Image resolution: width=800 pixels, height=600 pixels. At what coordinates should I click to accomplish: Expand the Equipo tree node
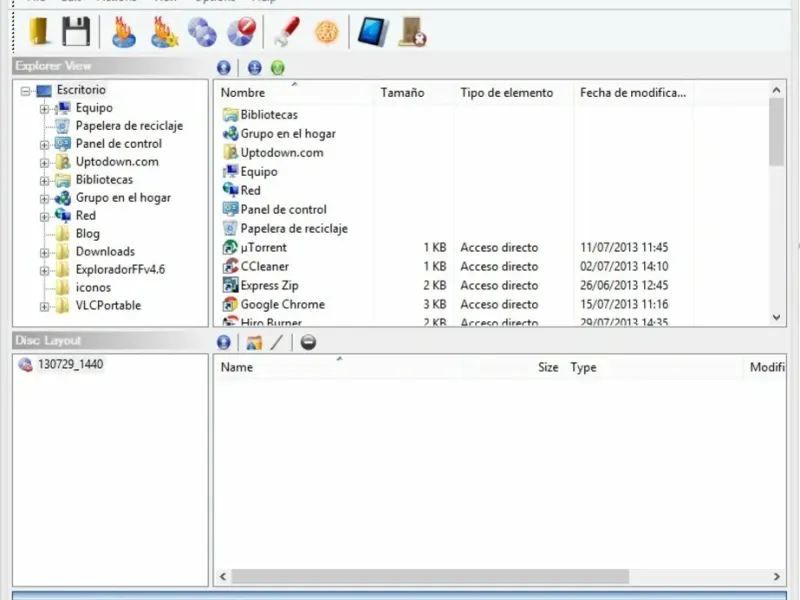pos(44,109)
